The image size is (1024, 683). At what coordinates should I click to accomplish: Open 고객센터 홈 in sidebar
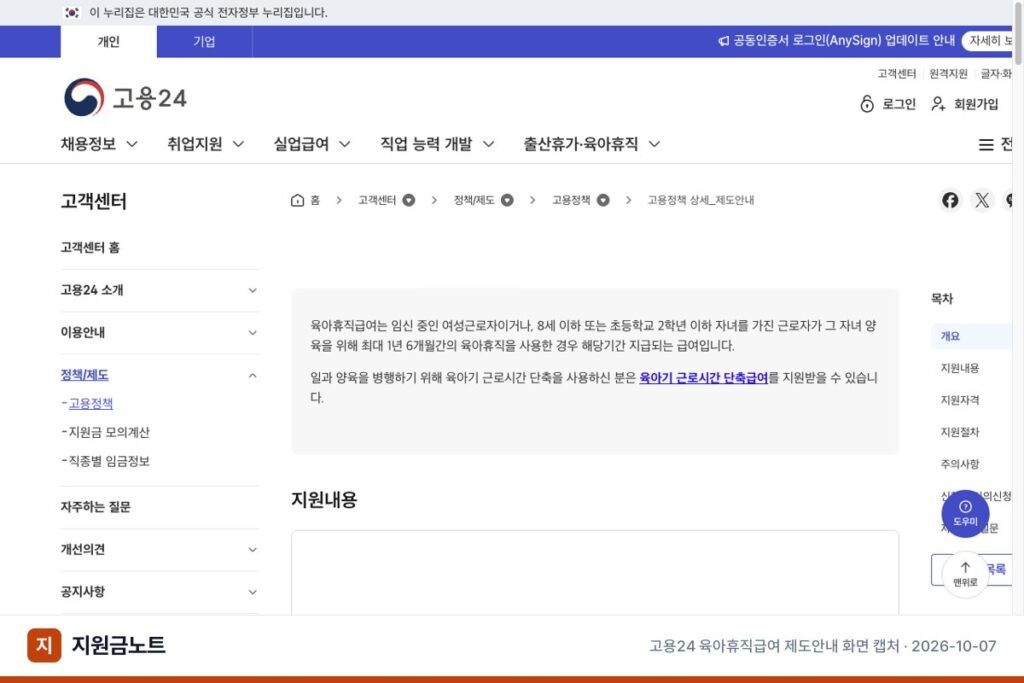[x=90, y=247]
